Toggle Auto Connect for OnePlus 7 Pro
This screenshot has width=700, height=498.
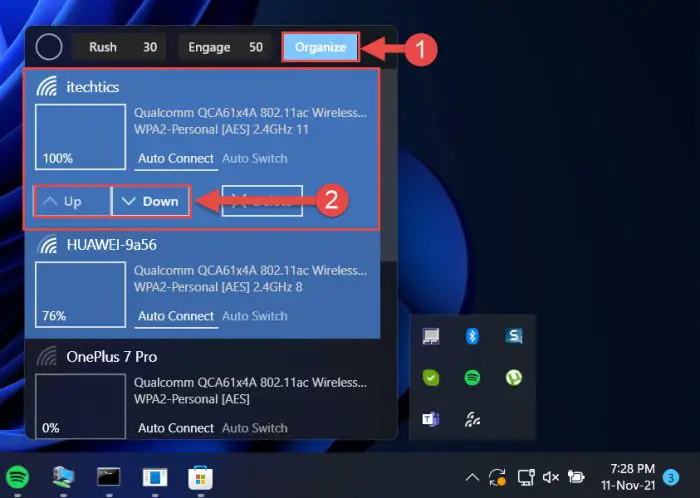pos(176,428)
